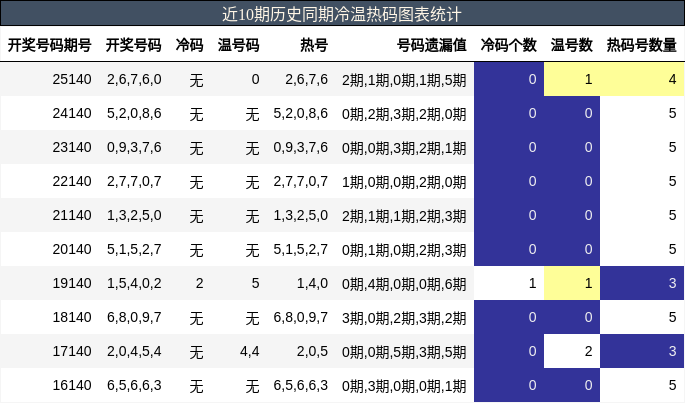Screen dimensions: 685x403
Task: Click the 温号码 column header
Action: coord(239,45)
